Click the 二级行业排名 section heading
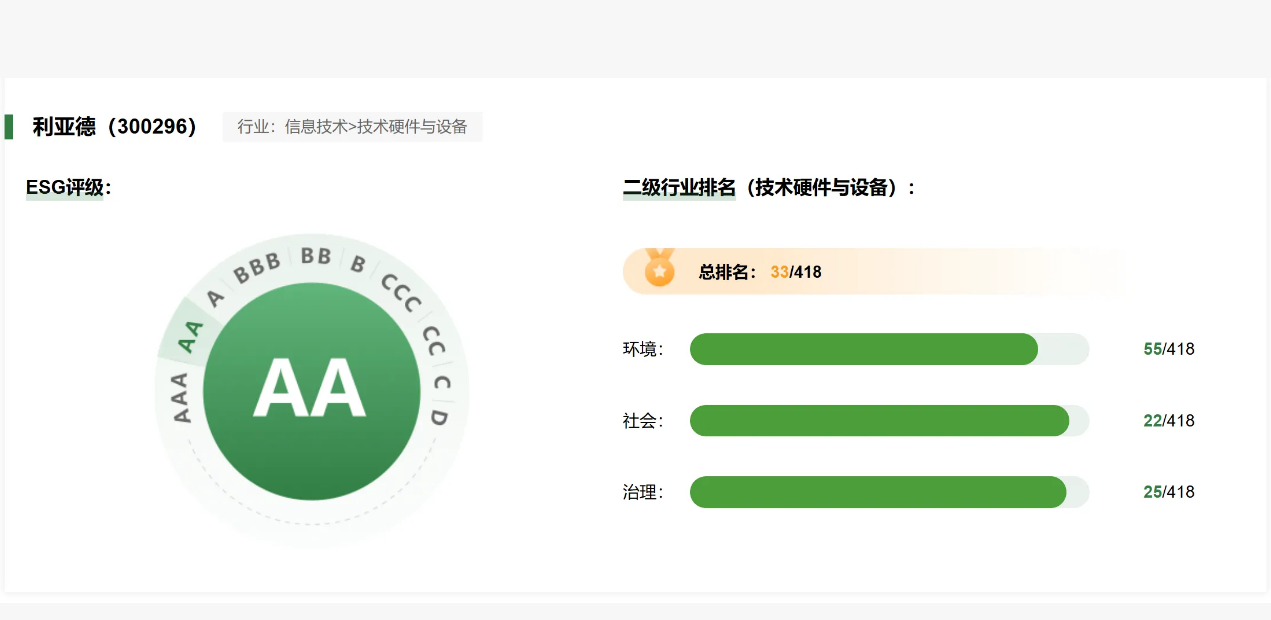The image size is (1271, 620). click(768, 188)
